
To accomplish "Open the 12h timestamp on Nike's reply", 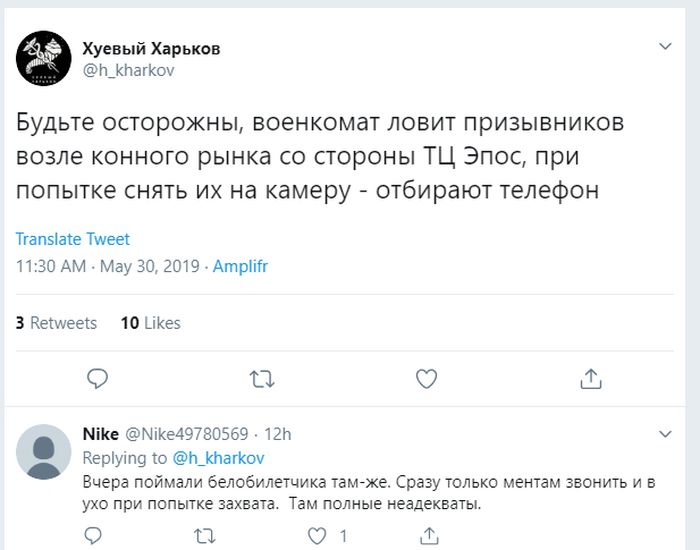I will [x=278, y=435].
